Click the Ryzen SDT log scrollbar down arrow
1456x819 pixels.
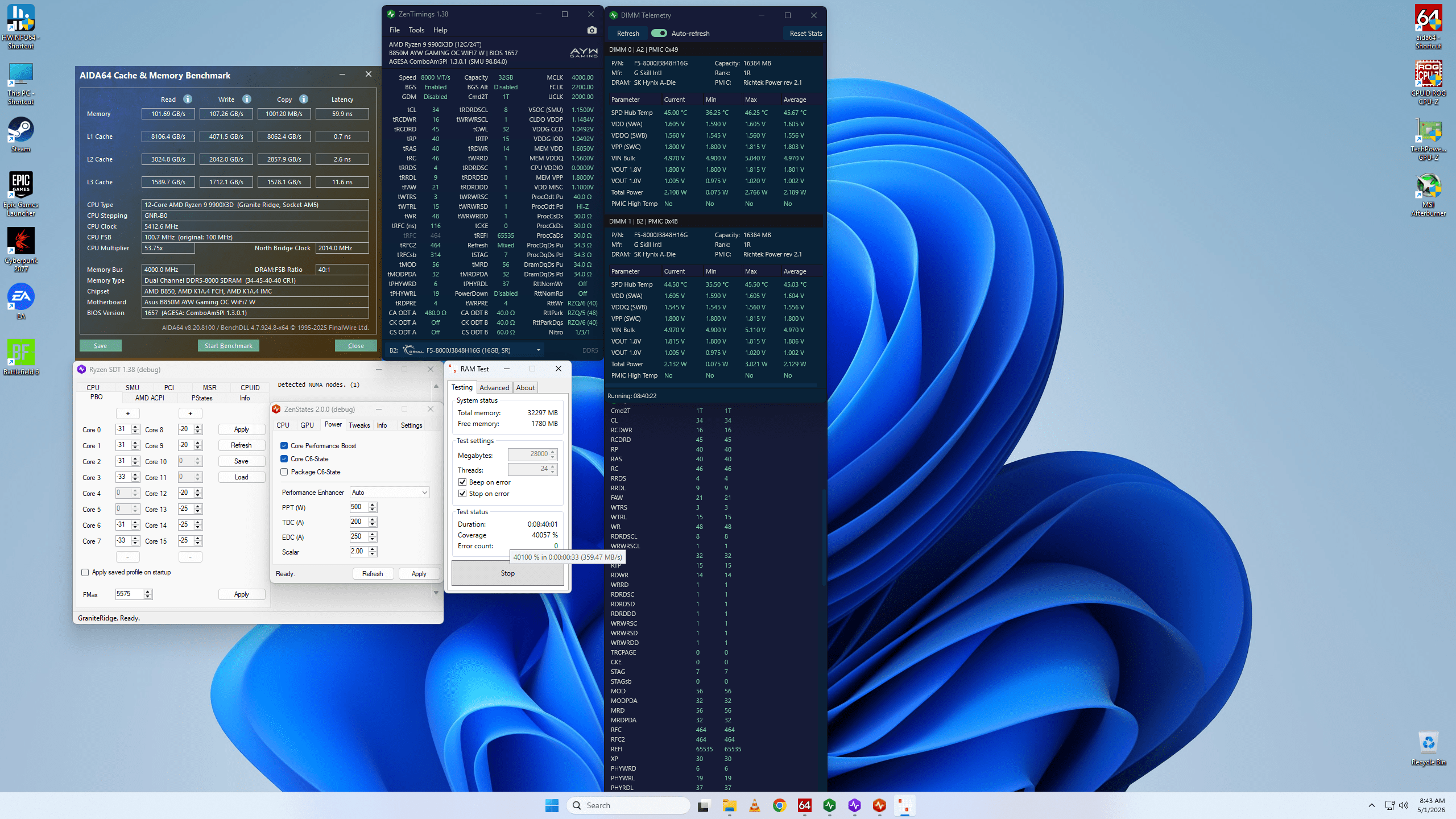(x=436, y=593)
